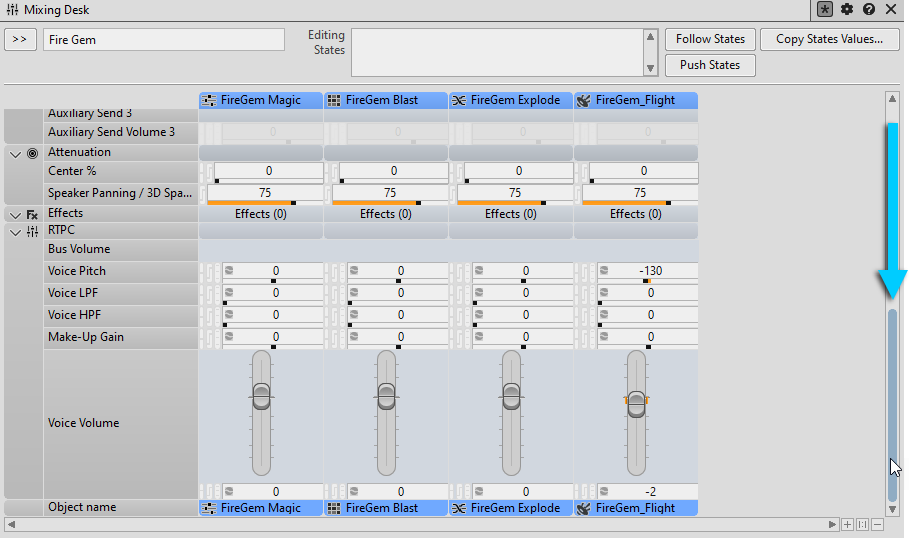Click RTPC indicator on FireGem_Flight Voice Pitch
Viewport: 909px width, 538px height.
coord(604,271)
